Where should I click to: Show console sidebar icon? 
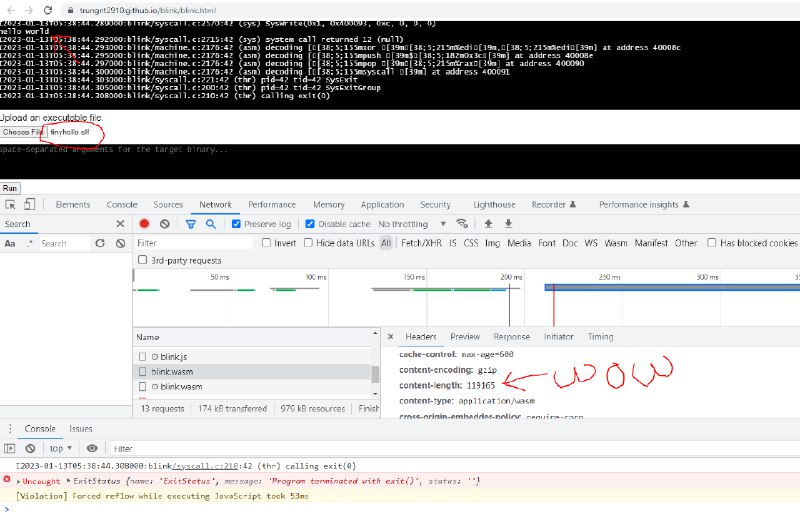point(10,449)
